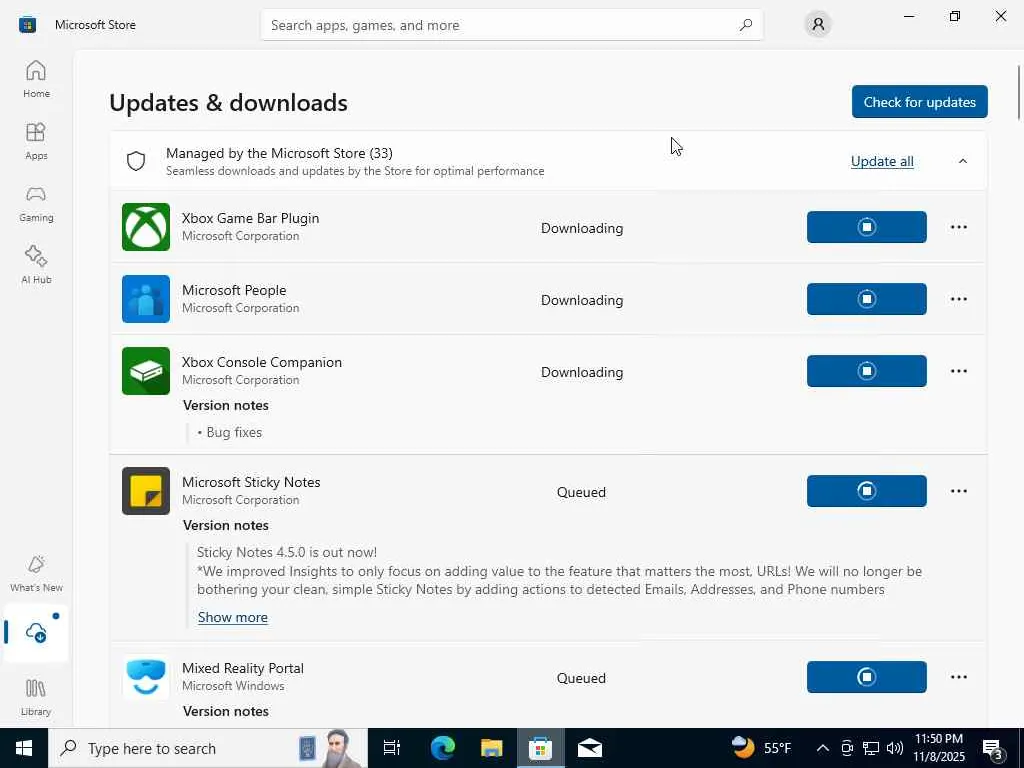
Task: Open the weather widget showing 55°F
Action: pos(761,748)
